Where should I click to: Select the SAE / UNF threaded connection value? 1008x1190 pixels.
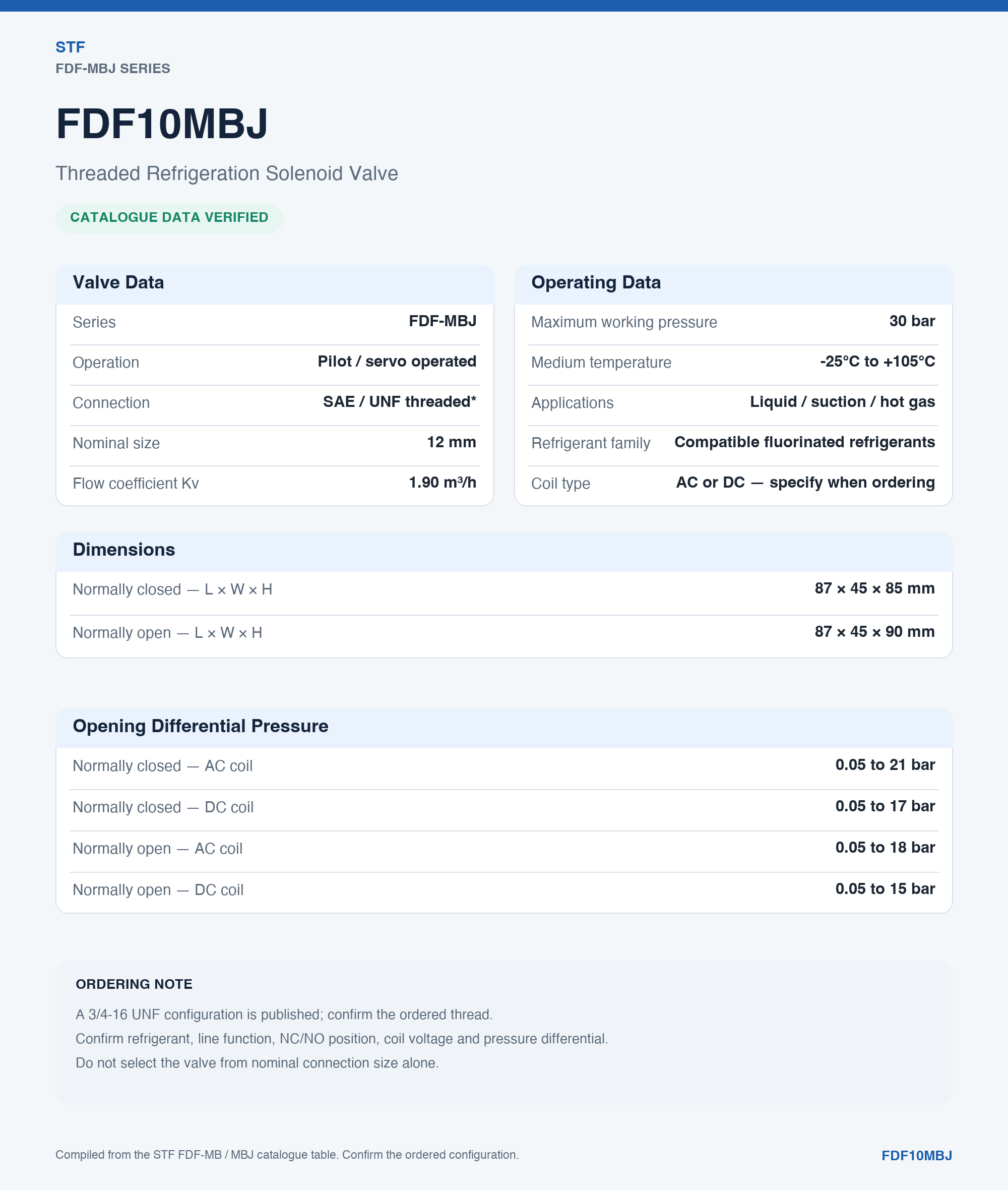pos(400,402)
